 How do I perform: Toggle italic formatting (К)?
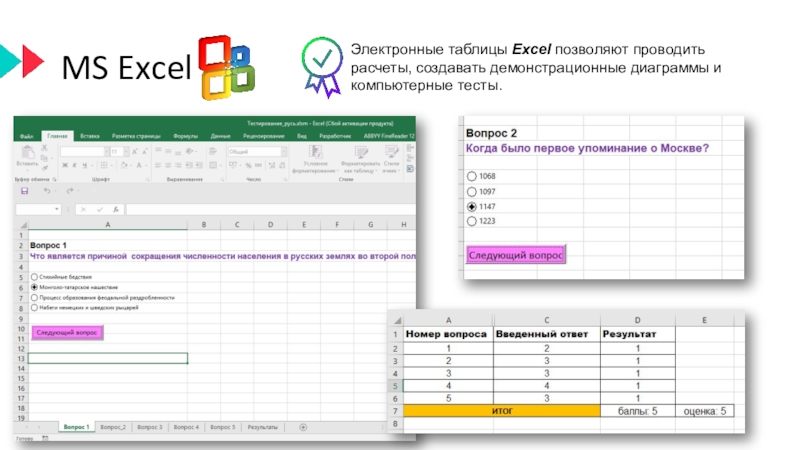click(74, 165)
